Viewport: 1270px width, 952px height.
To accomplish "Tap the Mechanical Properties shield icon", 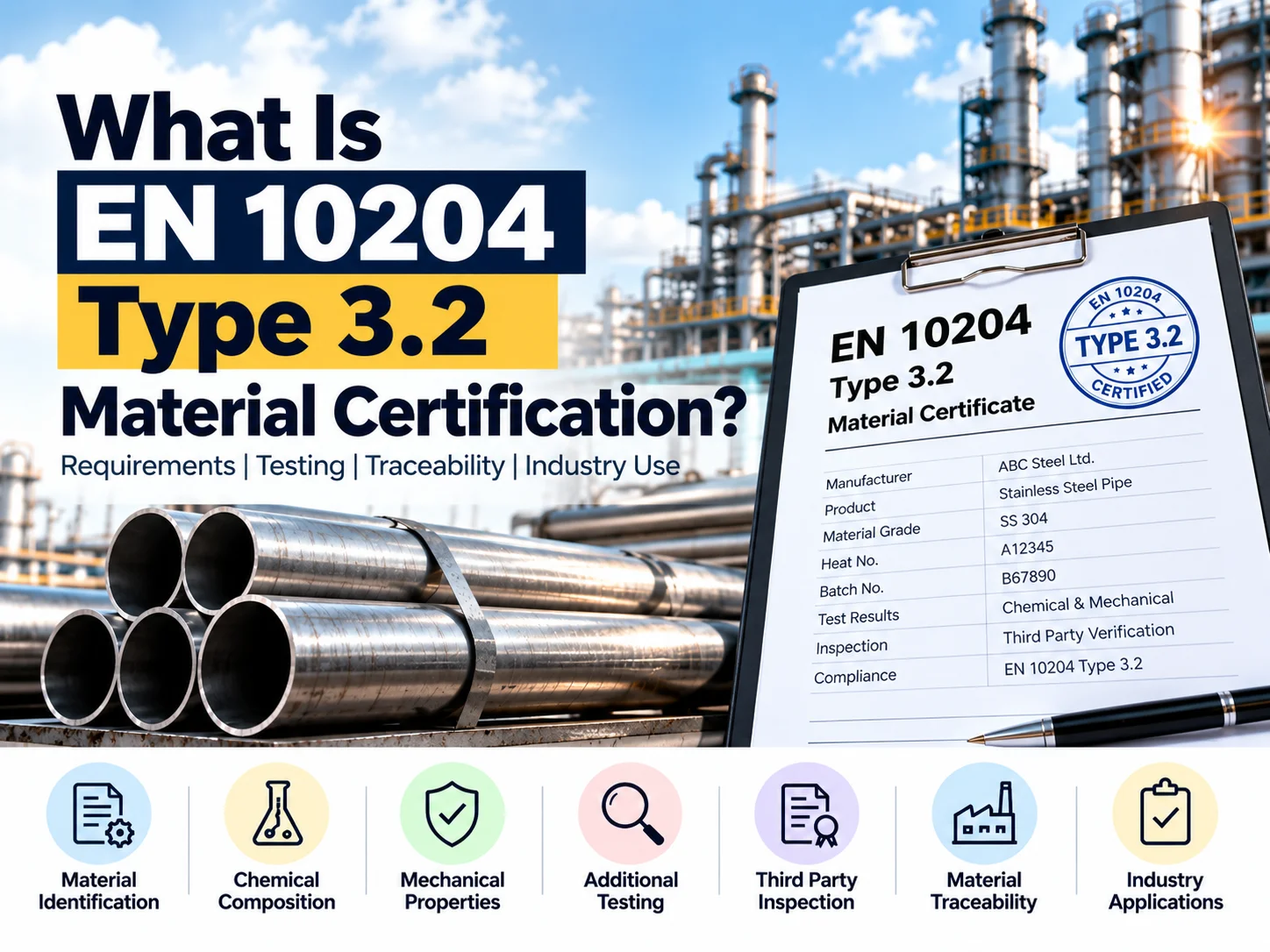I will coord(453,813).
